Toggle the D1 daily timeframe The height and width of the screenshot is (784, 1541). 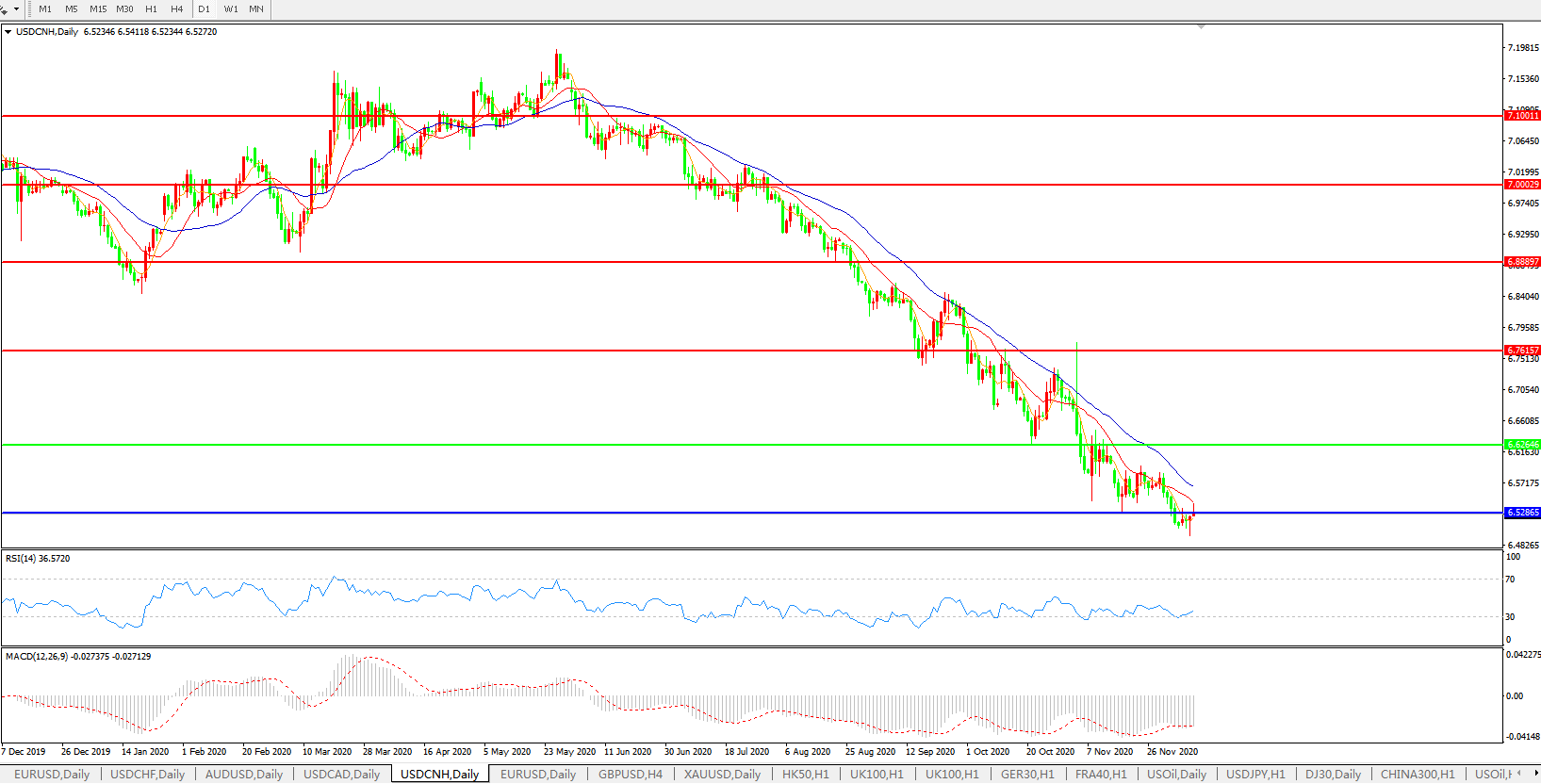pos(204,9)
